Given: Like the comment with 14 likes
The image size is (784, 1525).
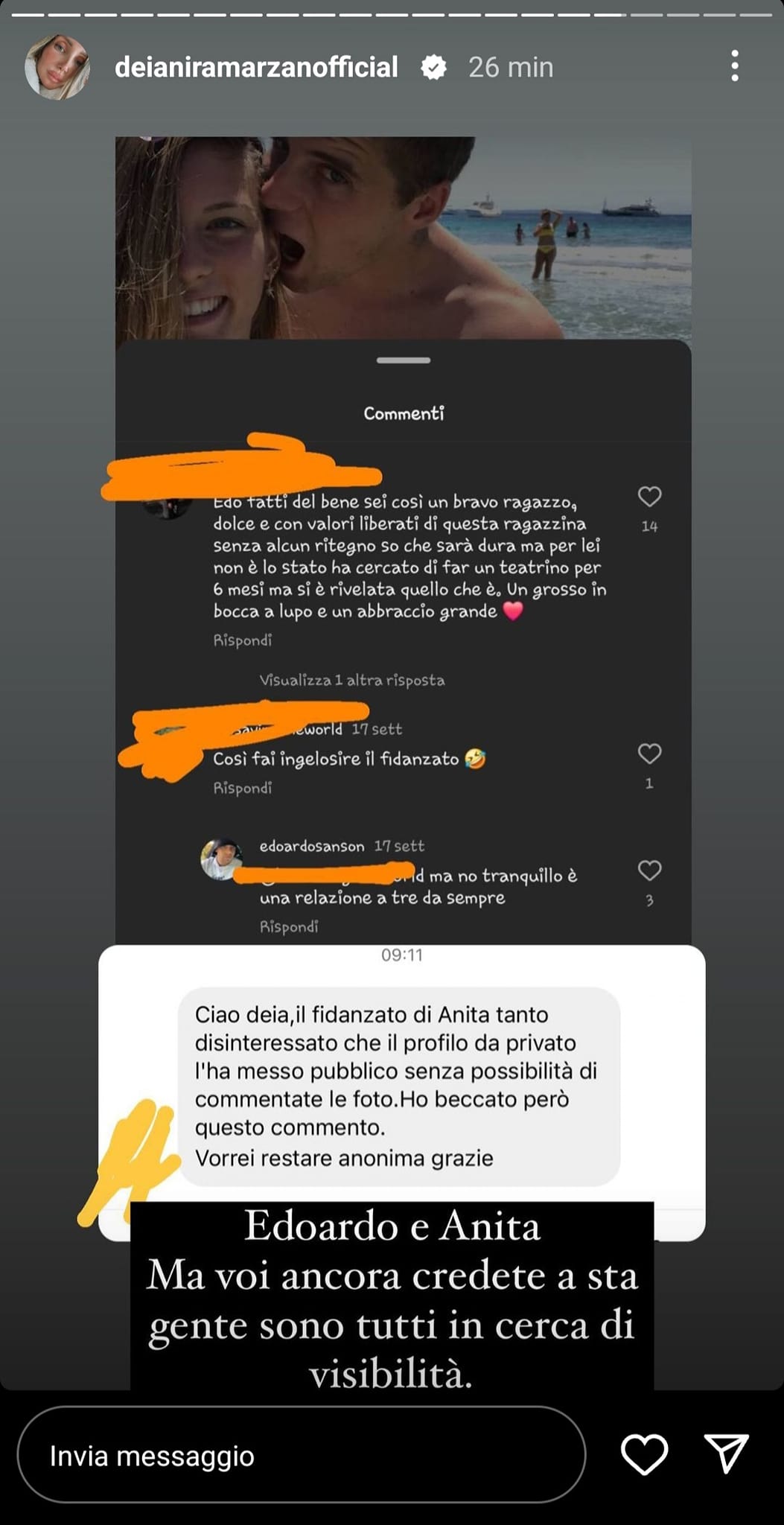Looking at the screenshot, I should 649,497.
